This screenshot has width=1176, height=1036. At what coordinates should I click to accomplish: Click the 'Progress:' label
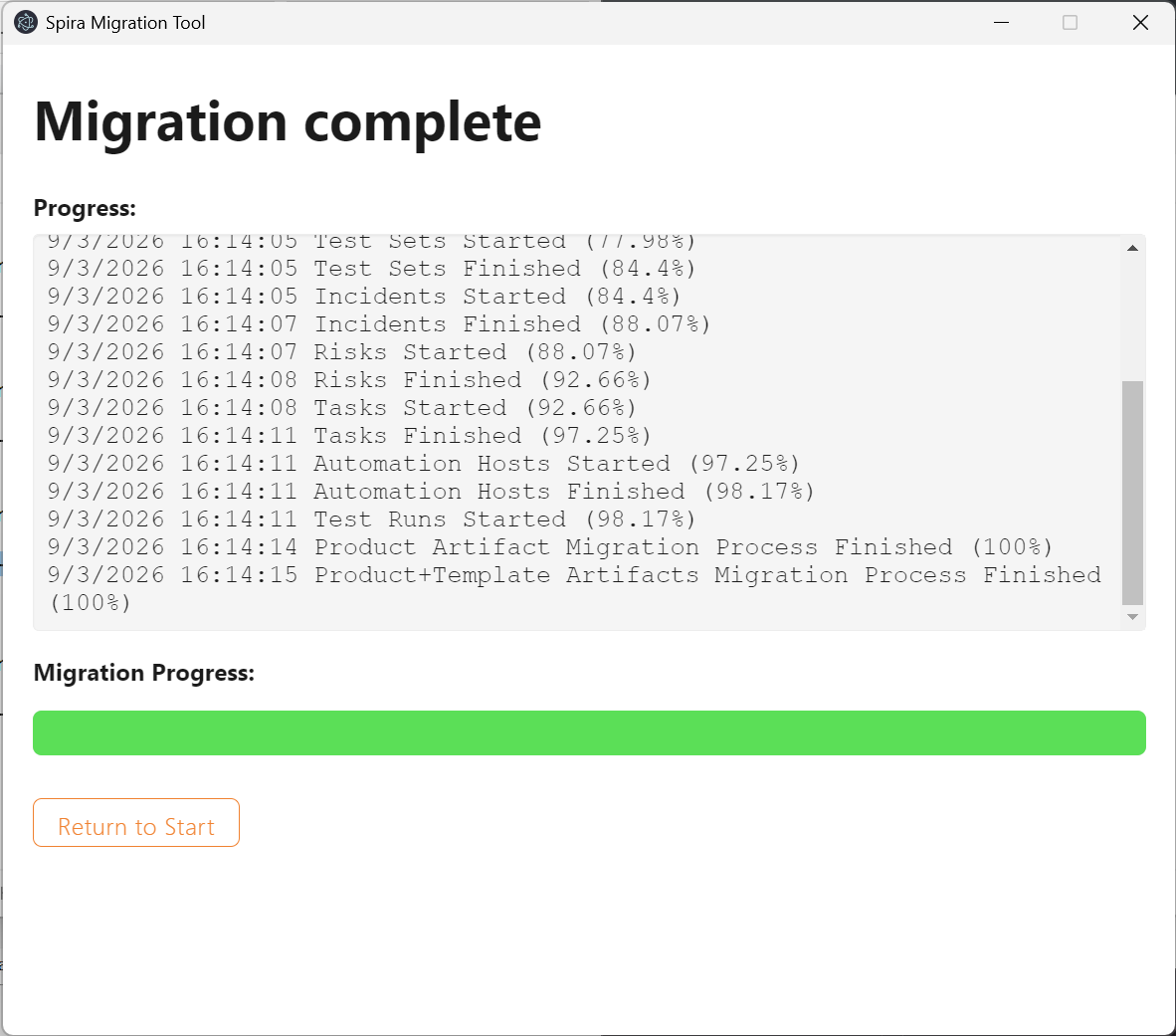[85, 208]
